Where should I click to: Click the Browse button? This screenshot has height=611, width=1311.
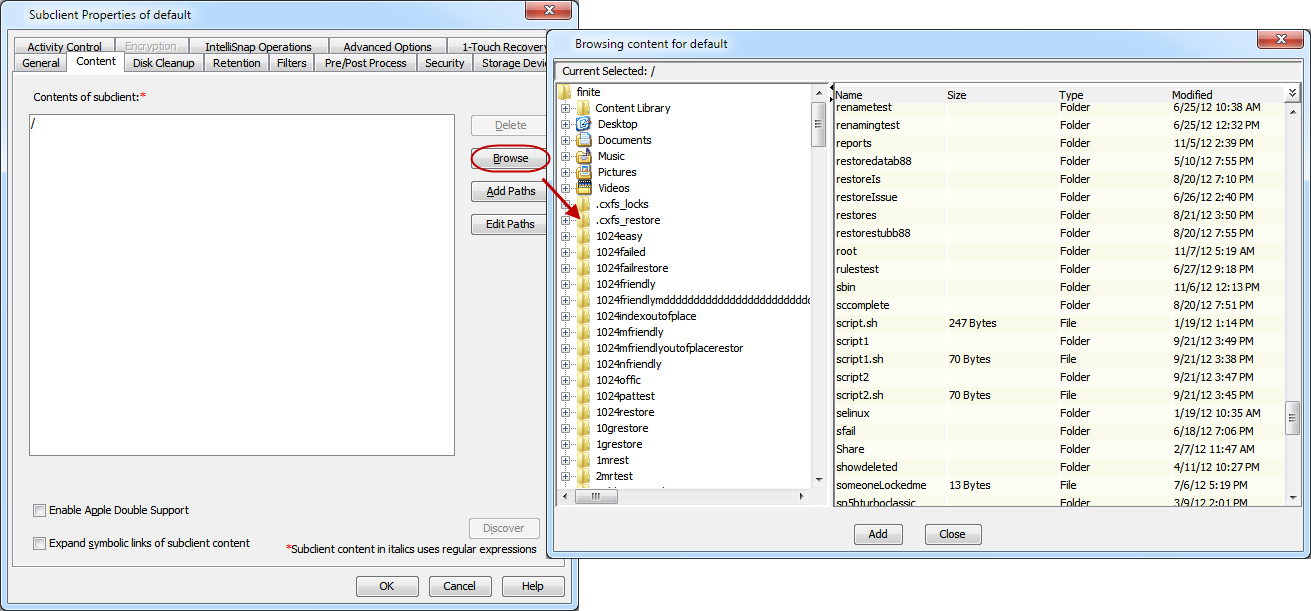pos(508,158)
